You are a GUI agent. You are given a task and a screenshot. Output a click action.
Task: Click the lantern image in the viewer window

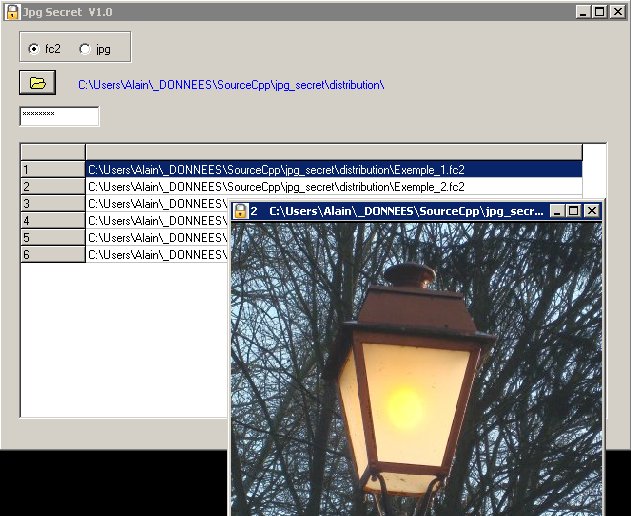[x=417, y=369]
